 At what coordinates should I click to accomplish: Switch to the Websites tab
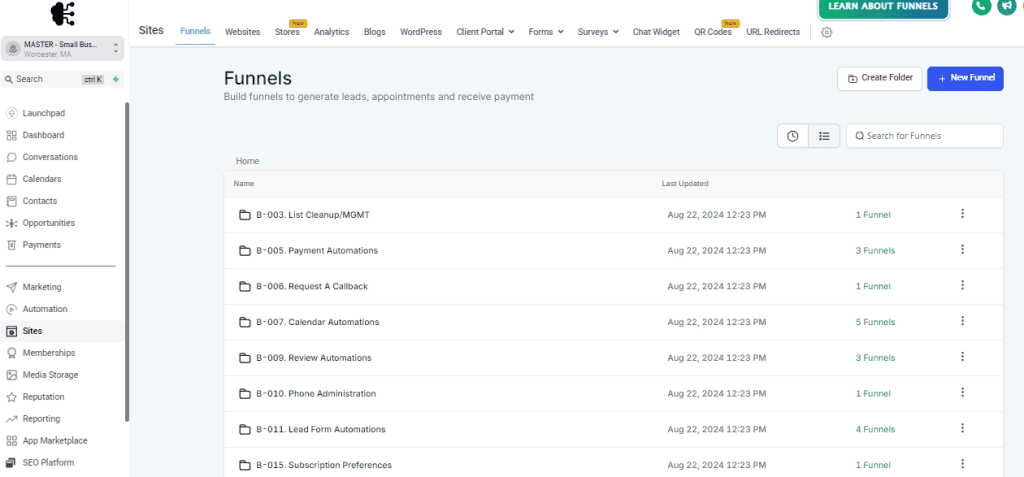[x=242, y=32]
